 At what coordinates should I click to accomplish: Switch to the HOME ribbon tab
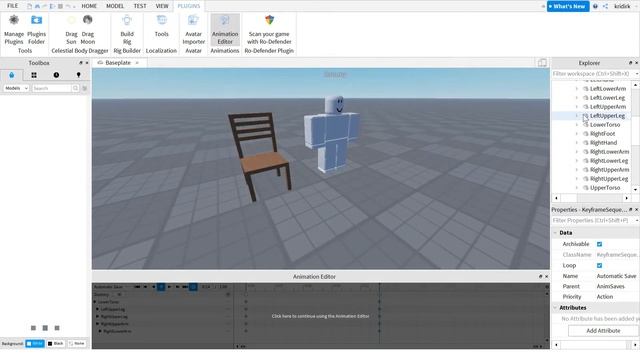pyautogui.click(x=89, y=6)
